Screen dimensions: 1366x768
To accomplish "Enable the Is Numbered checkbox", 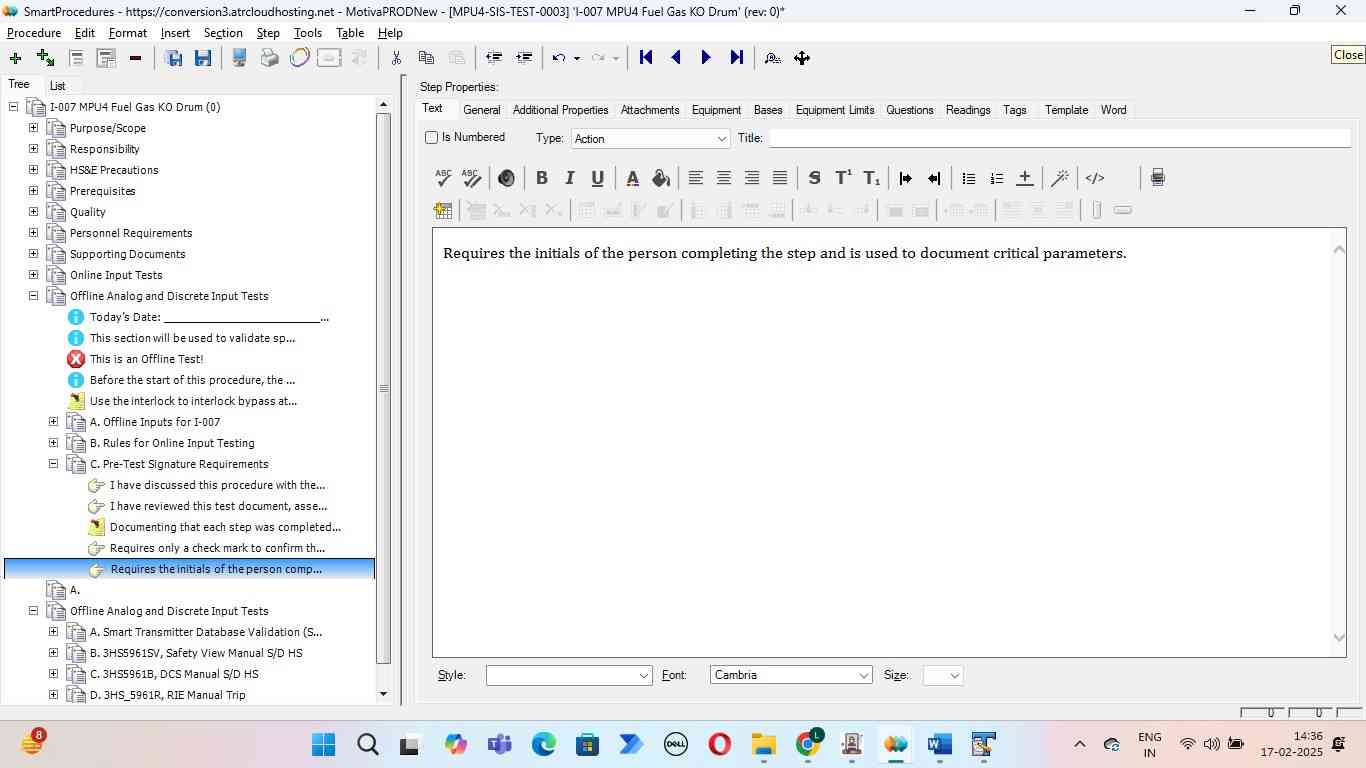I will coord(432,138).
